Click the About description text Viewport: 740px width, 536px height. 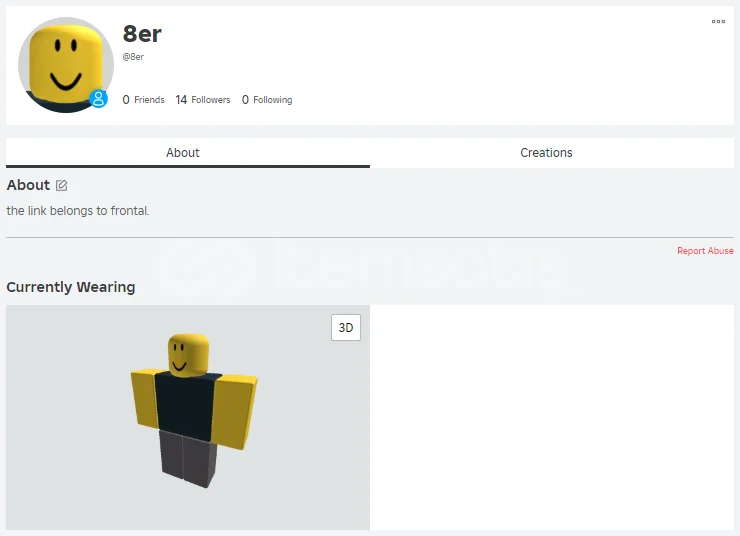78,210
